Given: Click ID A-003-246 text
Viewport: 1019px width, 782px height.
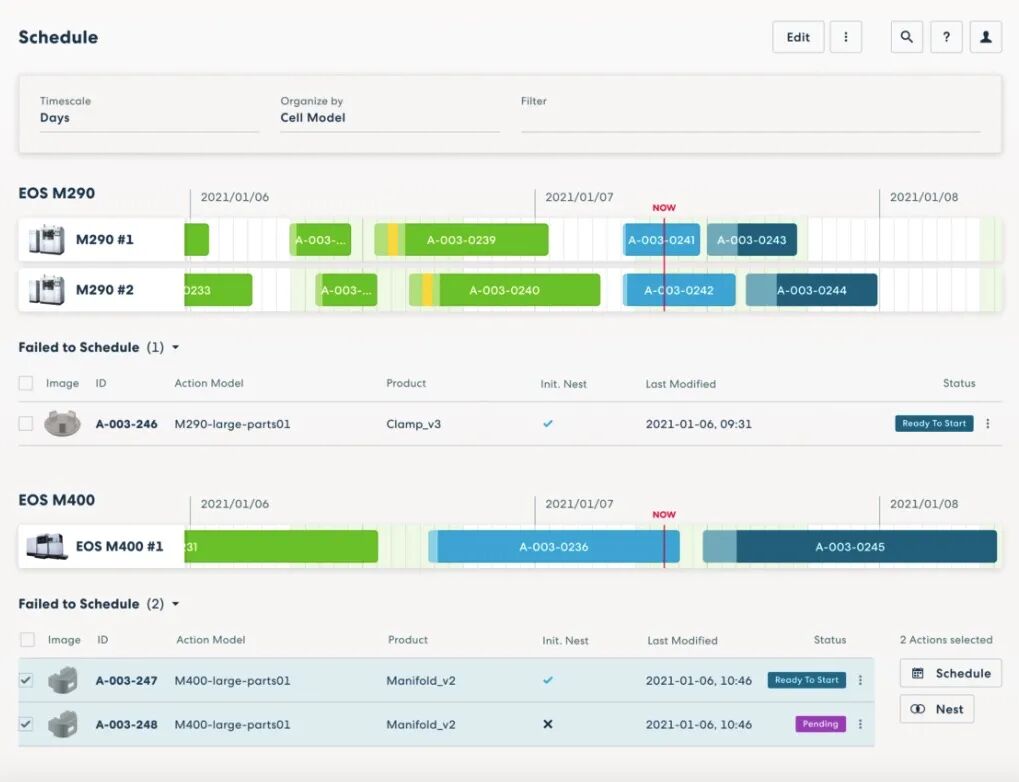Looking at the screenshot, I should click(x=126, y=424).
